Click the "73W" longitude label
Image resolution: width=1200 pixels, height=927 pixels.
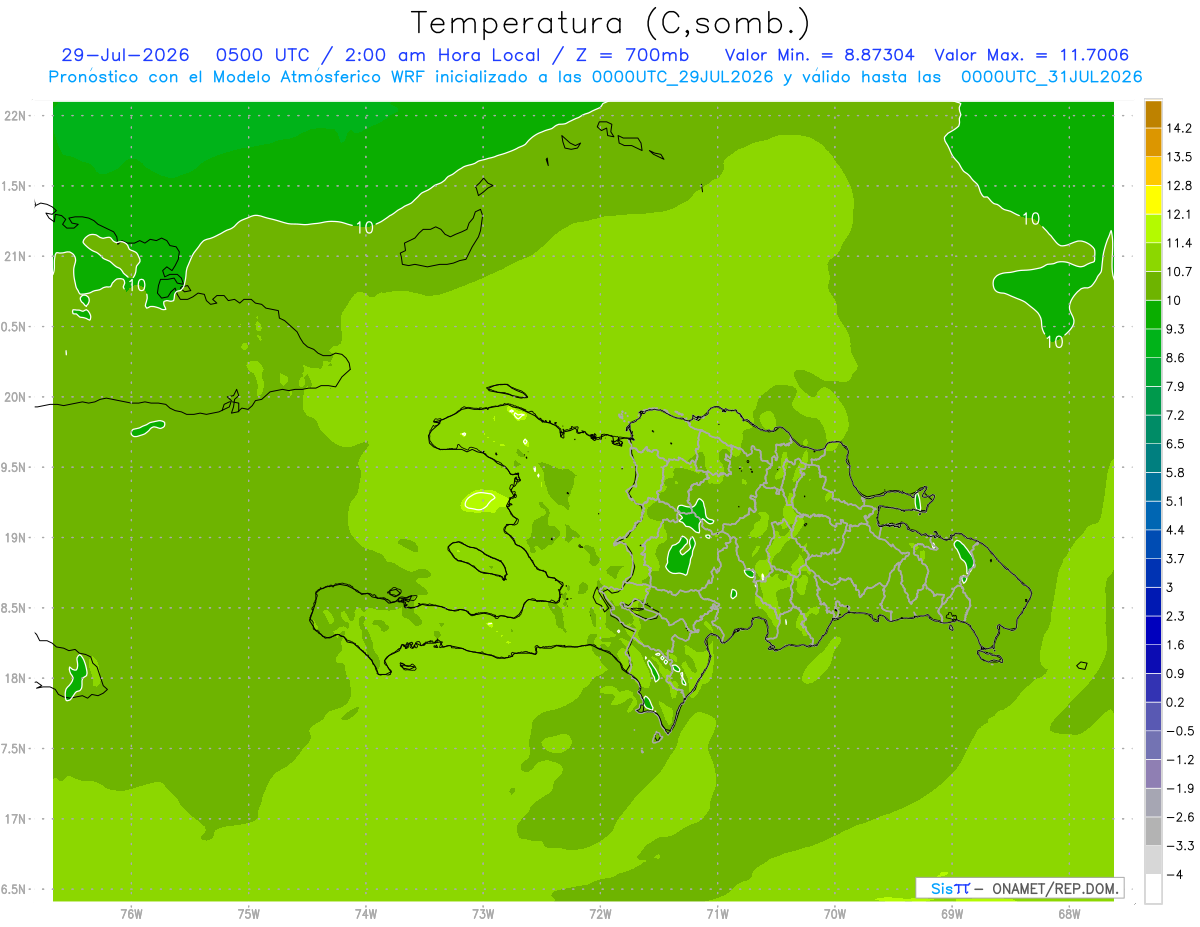483,914
